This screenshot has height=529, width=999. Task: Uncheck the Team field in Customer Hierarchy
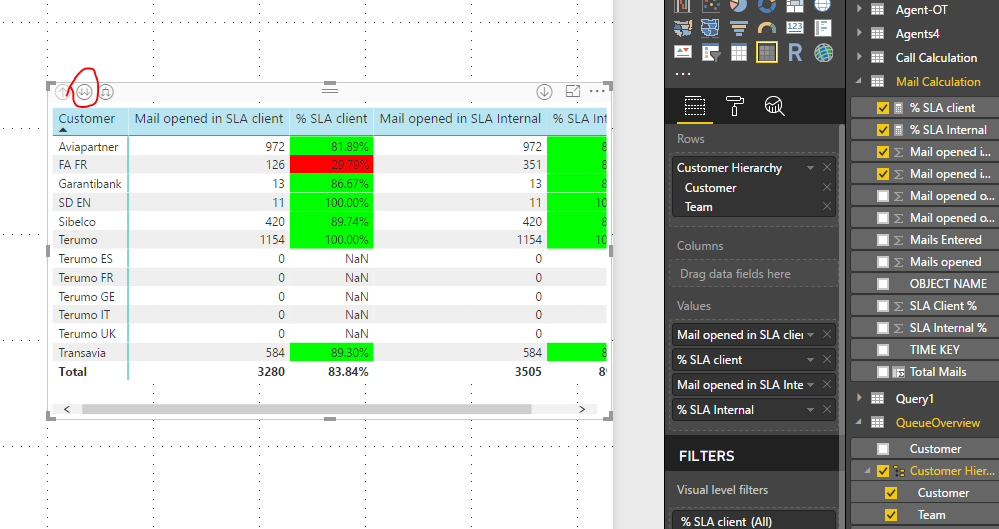tap(891, 515)
